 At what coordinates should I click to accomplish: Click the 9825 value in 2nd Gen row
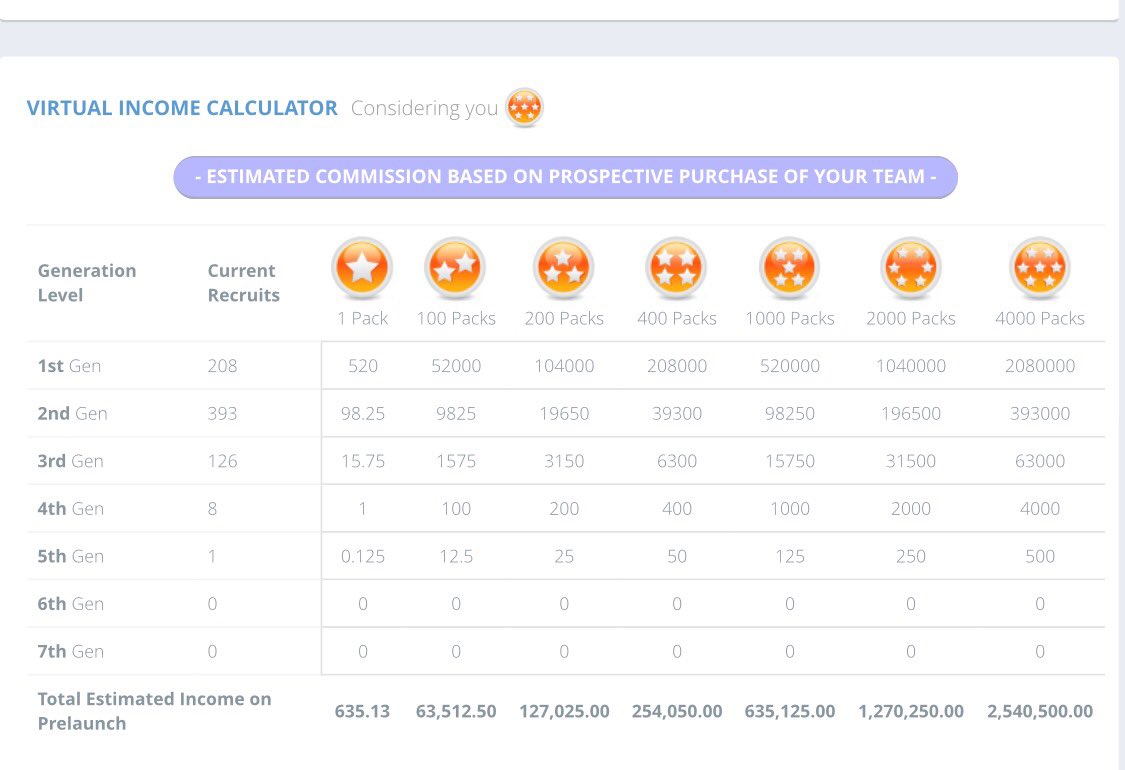click(456, 413)
